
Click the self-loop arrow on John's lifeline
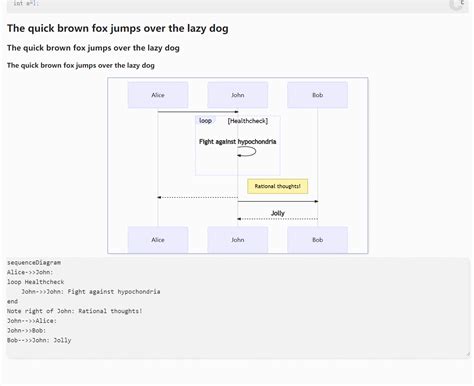pos(247,152)
